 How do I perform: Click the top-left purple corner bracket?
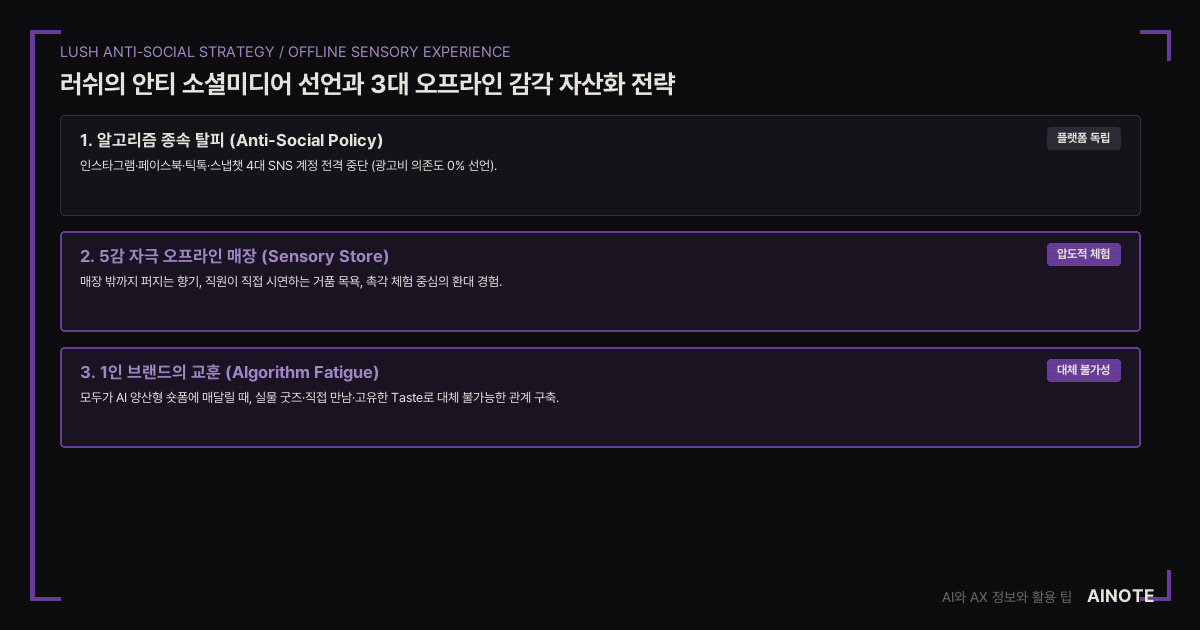click(x=45, y=45)
